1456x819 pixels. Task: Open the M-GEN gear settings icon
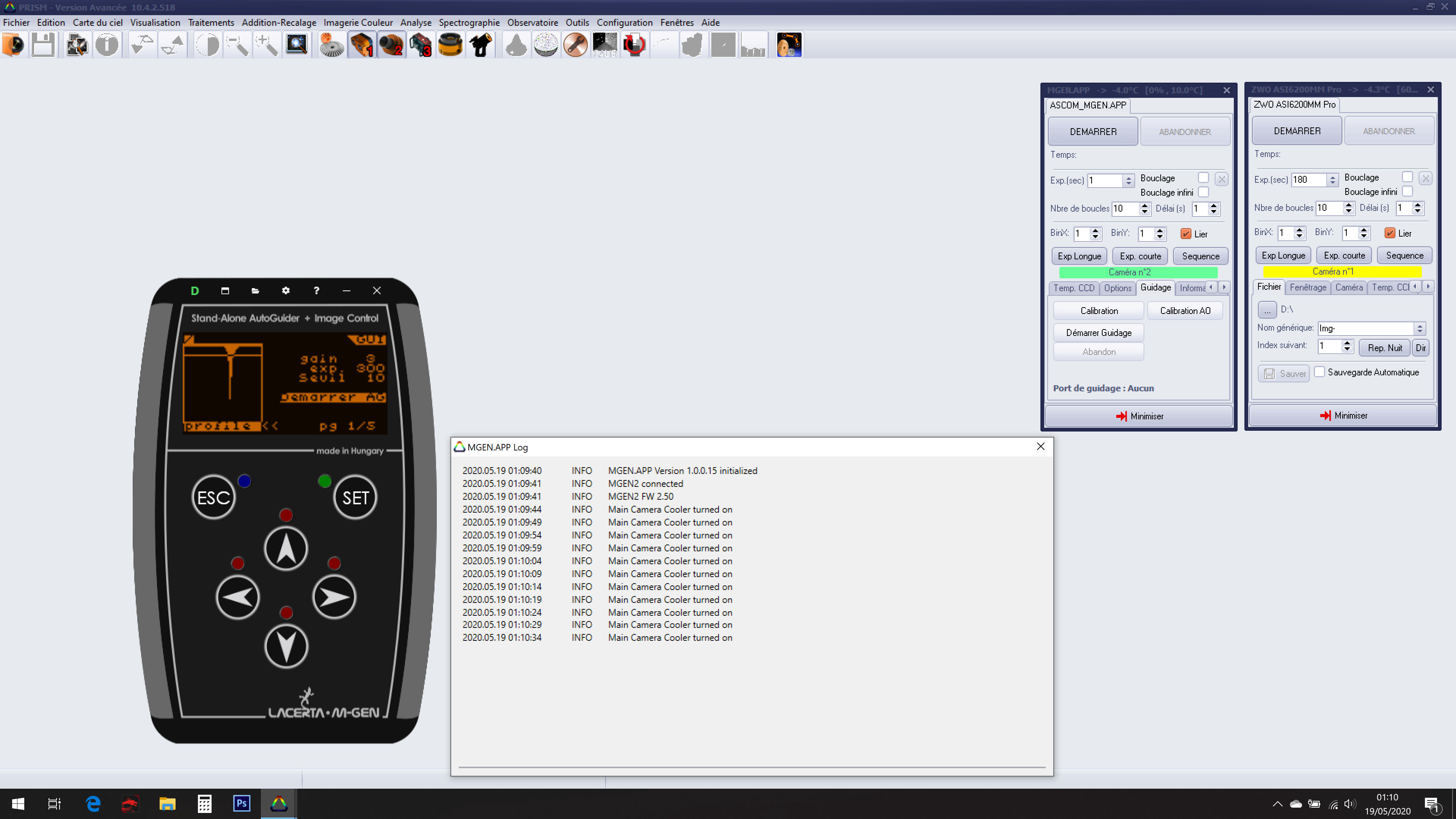286,290
